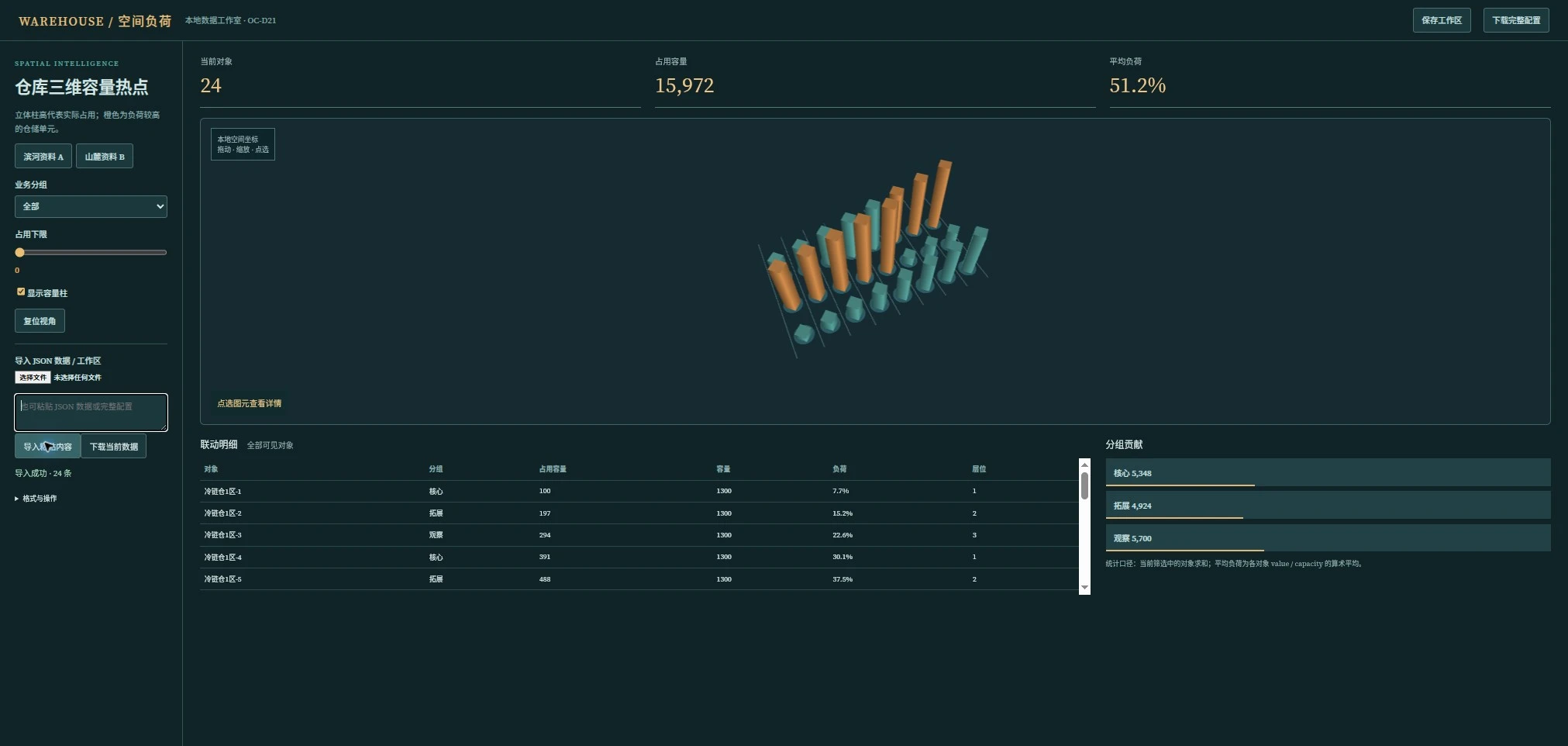This screenshot has height=746, width=1568.
Task: Toggle the 显示容量柱 checkbox
Action: pyautogui.click(x=21, y=292)
